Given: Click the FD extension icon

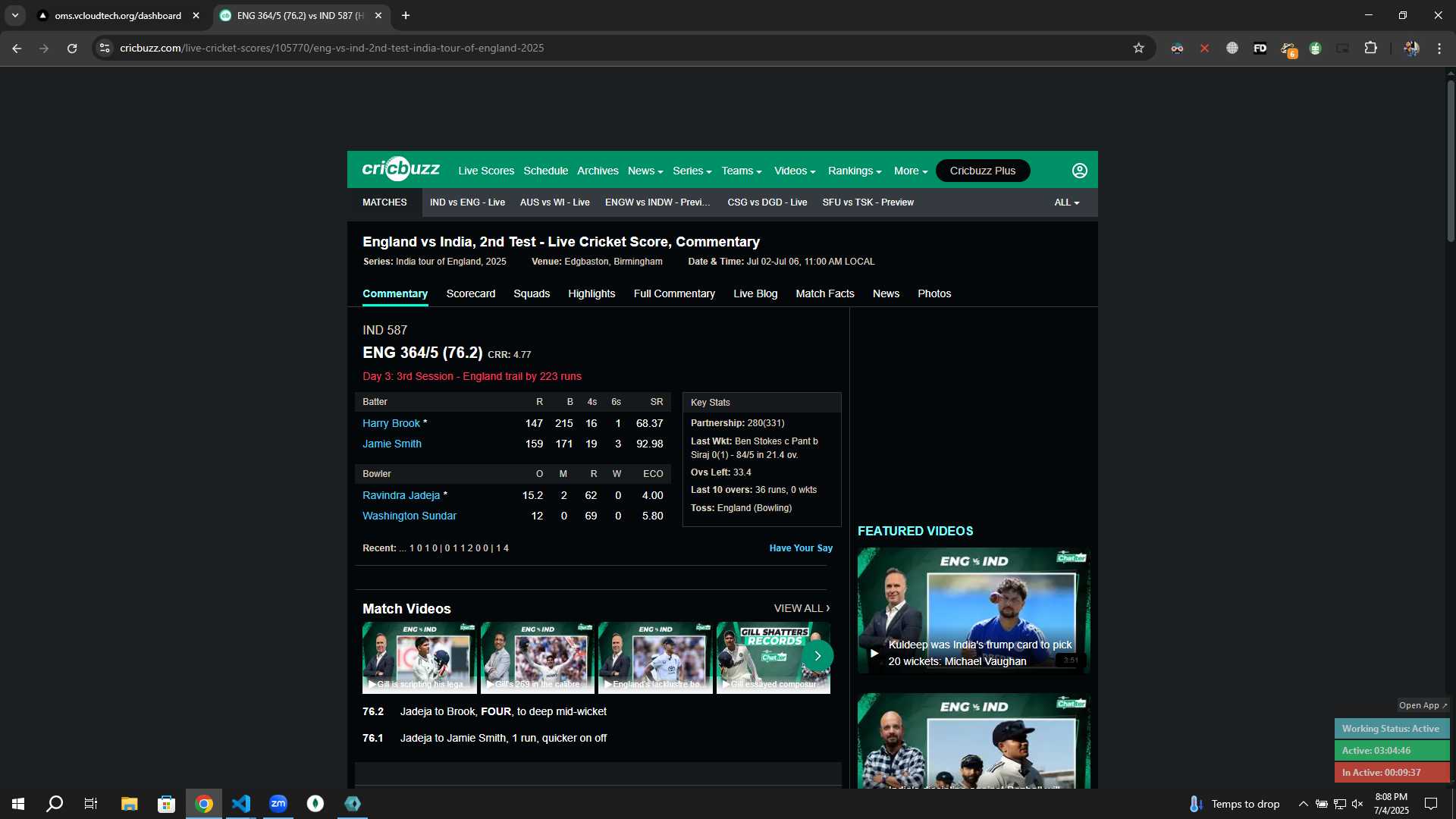Looking at the screenshot, I should click(x=1260, y=48).
